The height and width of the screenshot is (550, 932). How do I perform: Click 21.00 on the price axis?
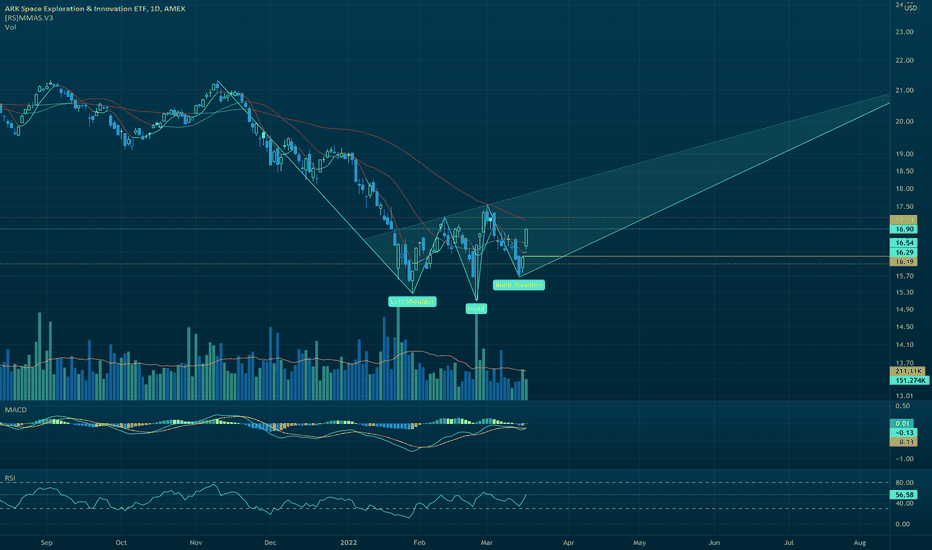pyautogui.click(x=904, y=90)
